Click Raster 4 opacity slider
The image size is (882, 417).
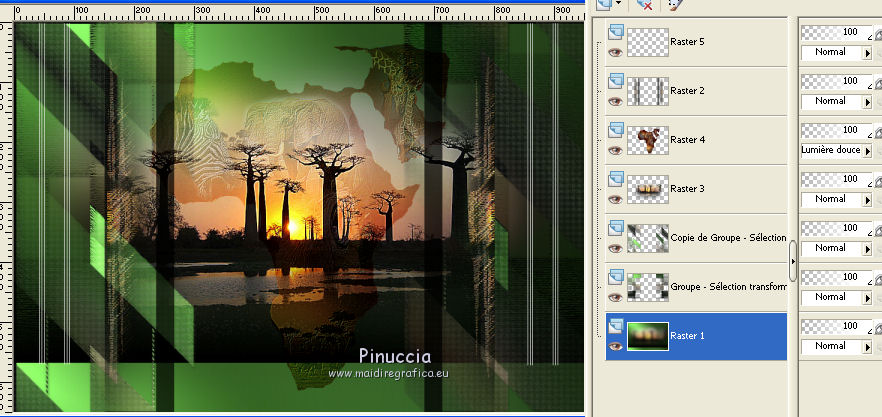coord(836,131)
